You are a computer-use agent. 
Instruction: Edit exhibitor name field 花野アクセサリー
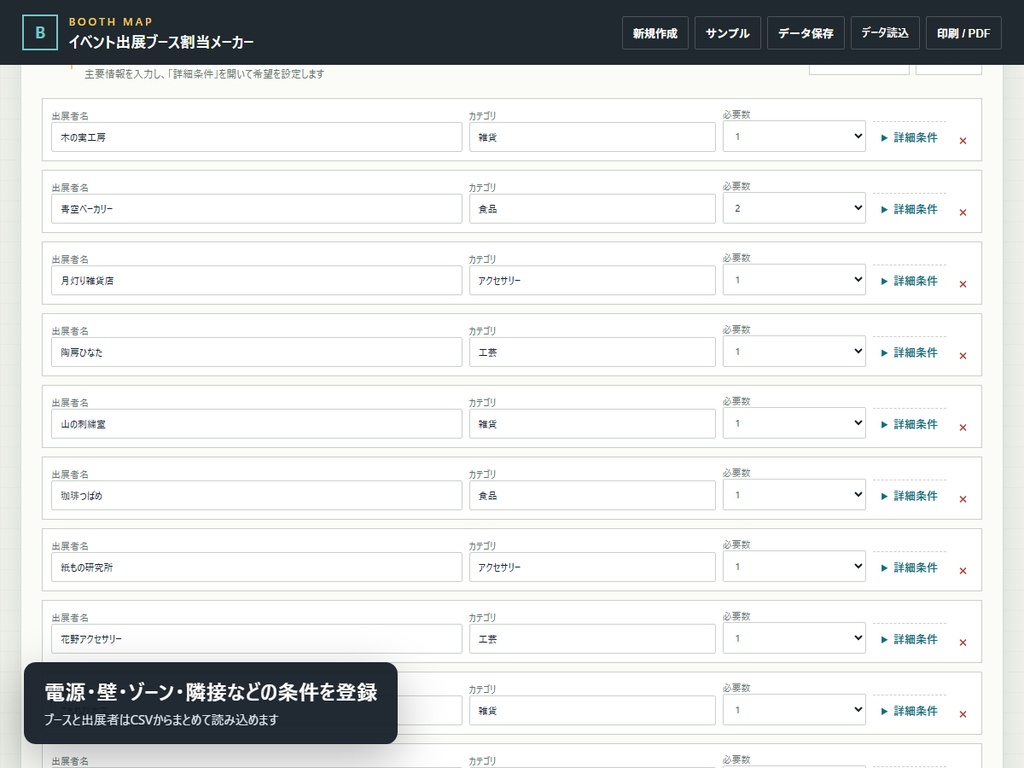pos(257,639)
